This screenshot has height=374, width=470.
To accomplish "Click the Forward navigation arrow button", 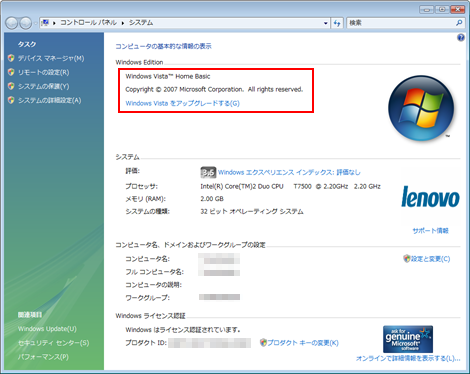I will pos(26,23).
